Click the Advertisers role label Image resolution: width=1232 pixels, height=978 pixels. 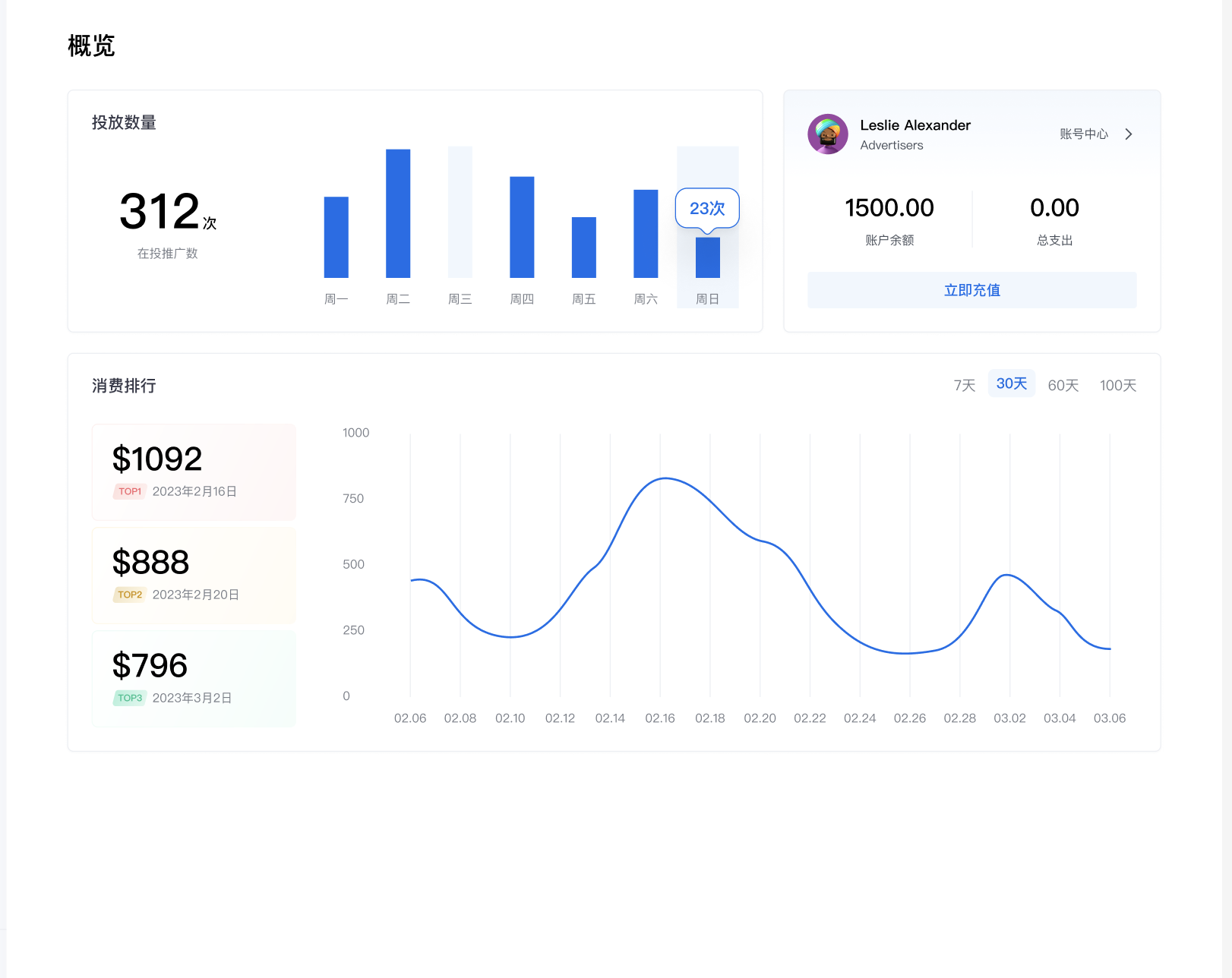[x=892, y=145]
